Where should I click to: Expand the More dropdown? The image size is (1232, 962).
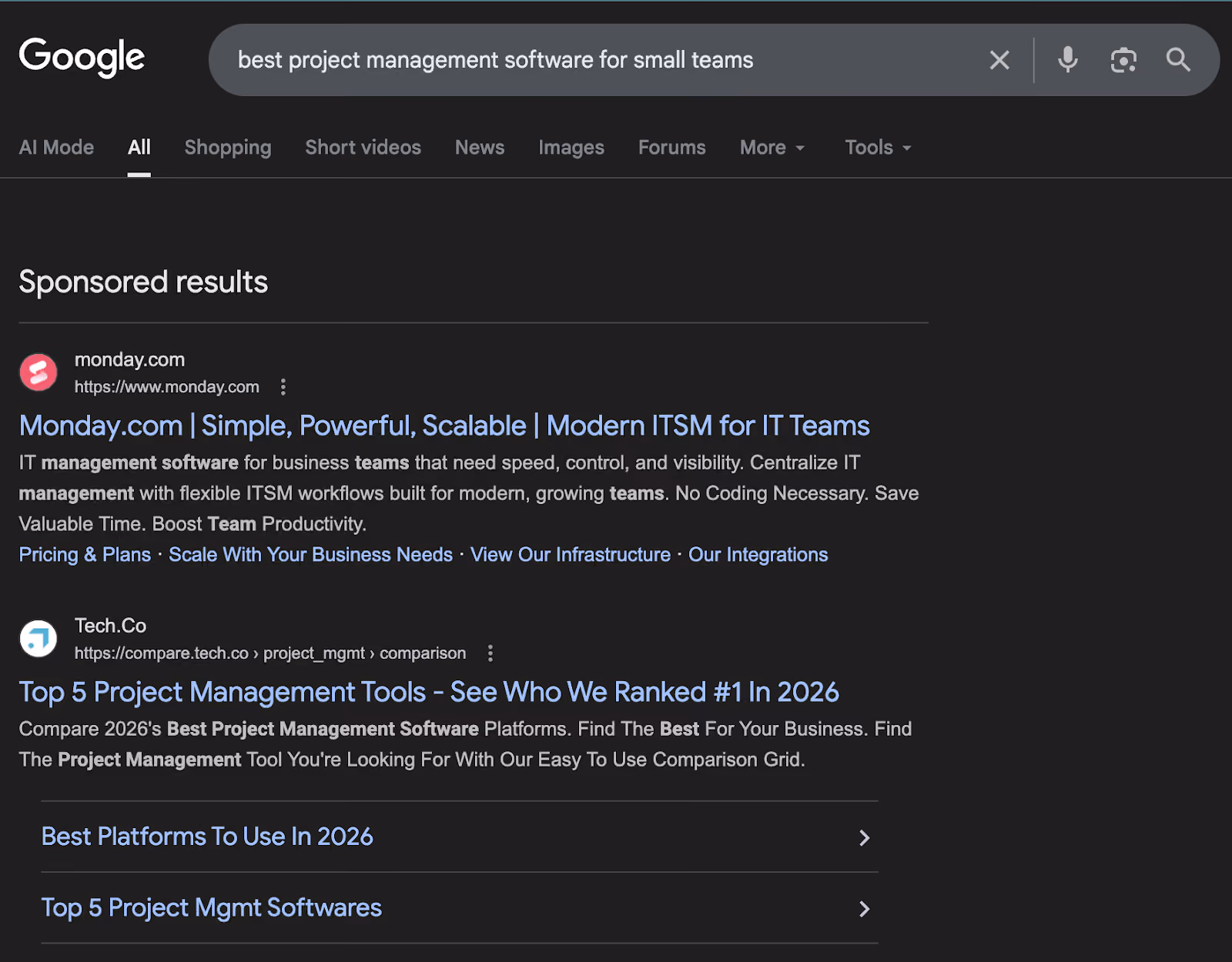[x=772, y=148]
